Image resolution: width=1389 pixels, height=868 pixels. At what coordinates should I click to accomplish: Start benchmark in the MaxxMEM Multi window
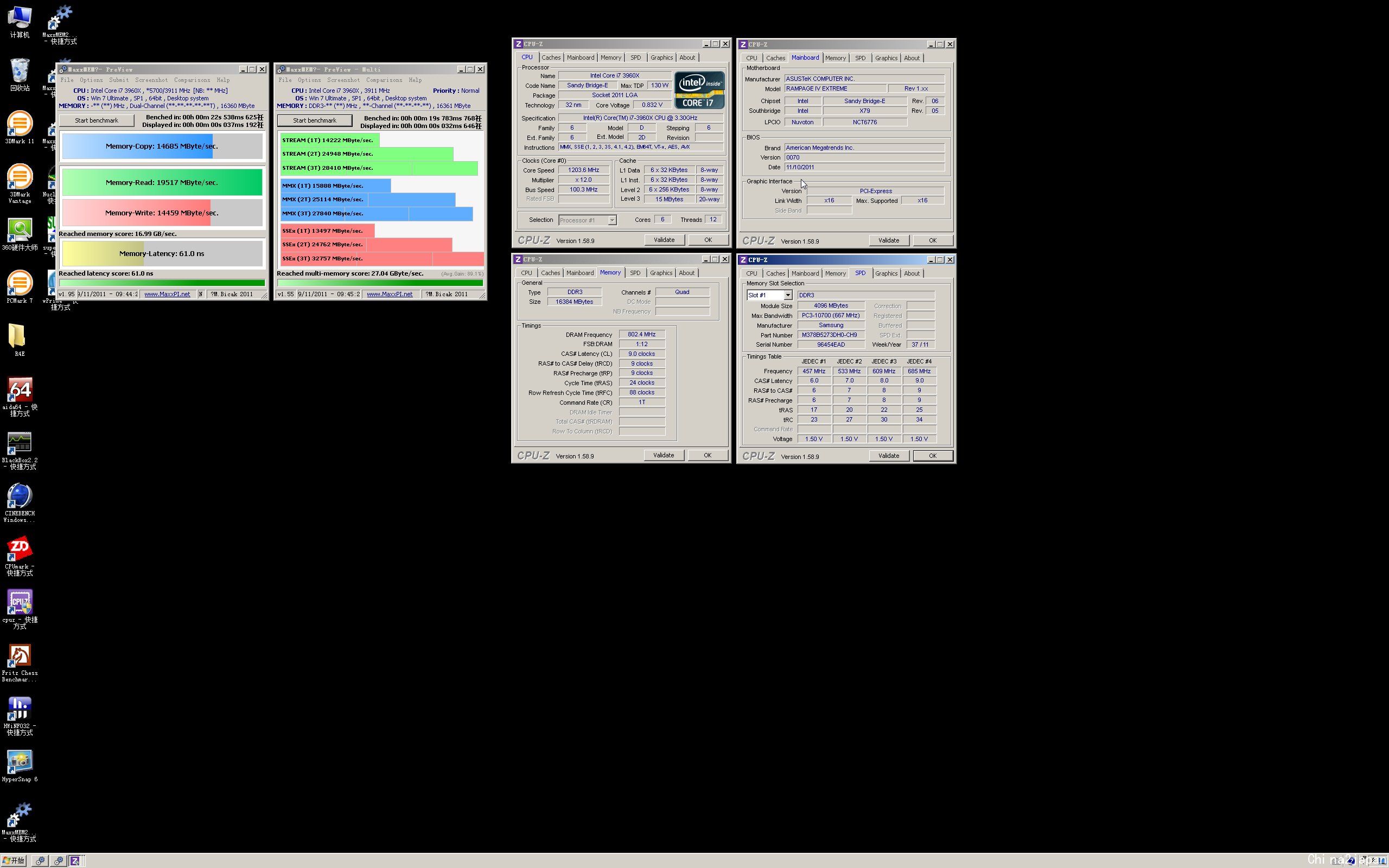click(315, 120)
